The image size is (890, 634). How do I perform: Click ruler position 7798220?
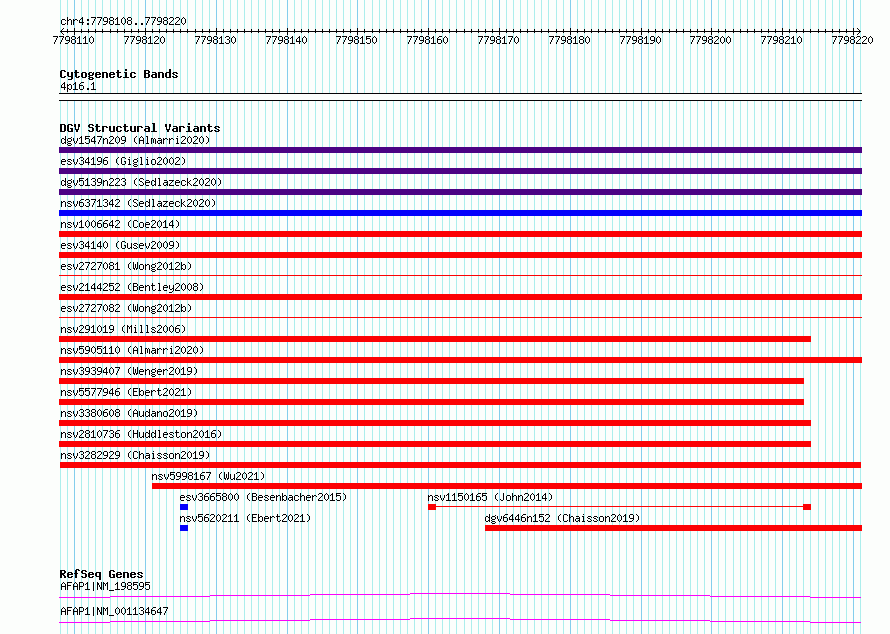click(853, 40)
